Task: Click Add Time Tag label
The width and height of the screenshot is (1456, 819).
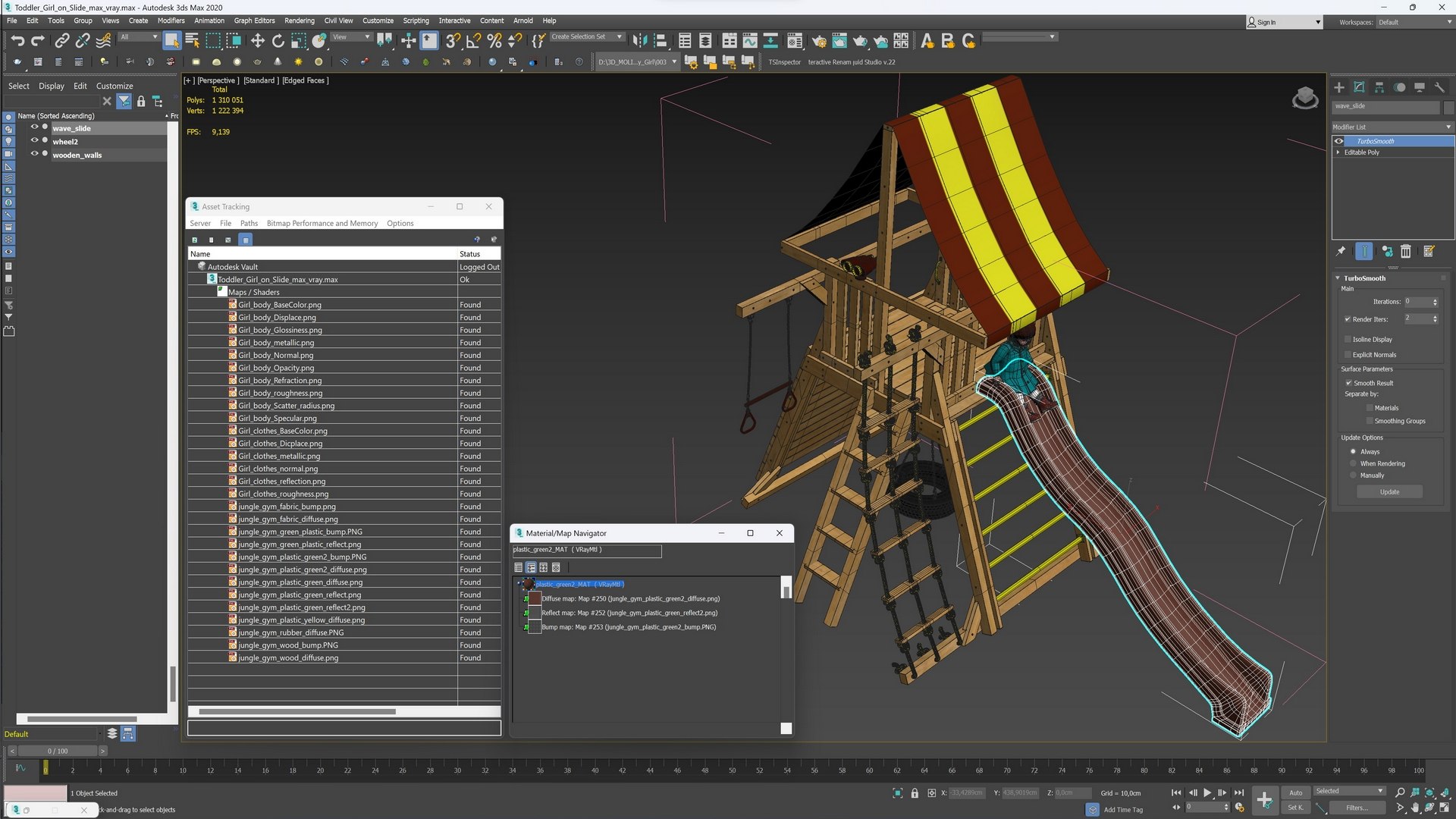Action: point(1123,809)
